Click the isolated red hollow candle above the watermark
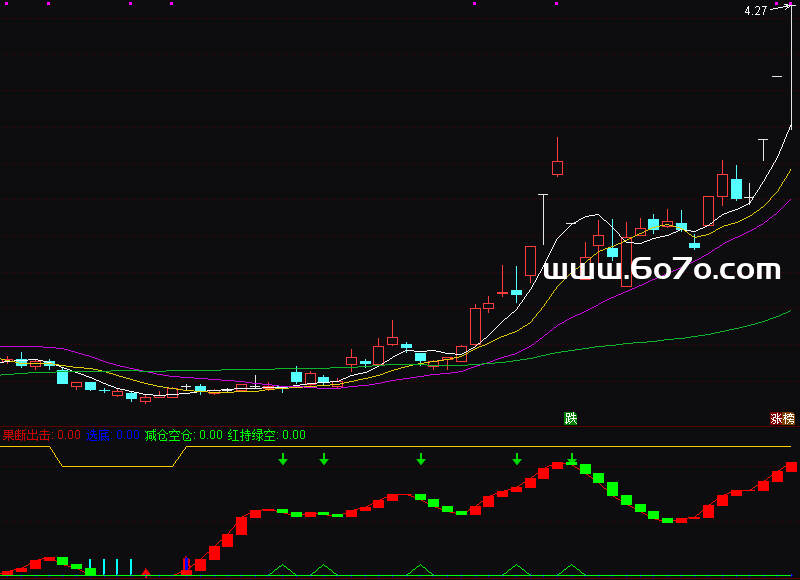The image size is (800, 580). point(557,167)
